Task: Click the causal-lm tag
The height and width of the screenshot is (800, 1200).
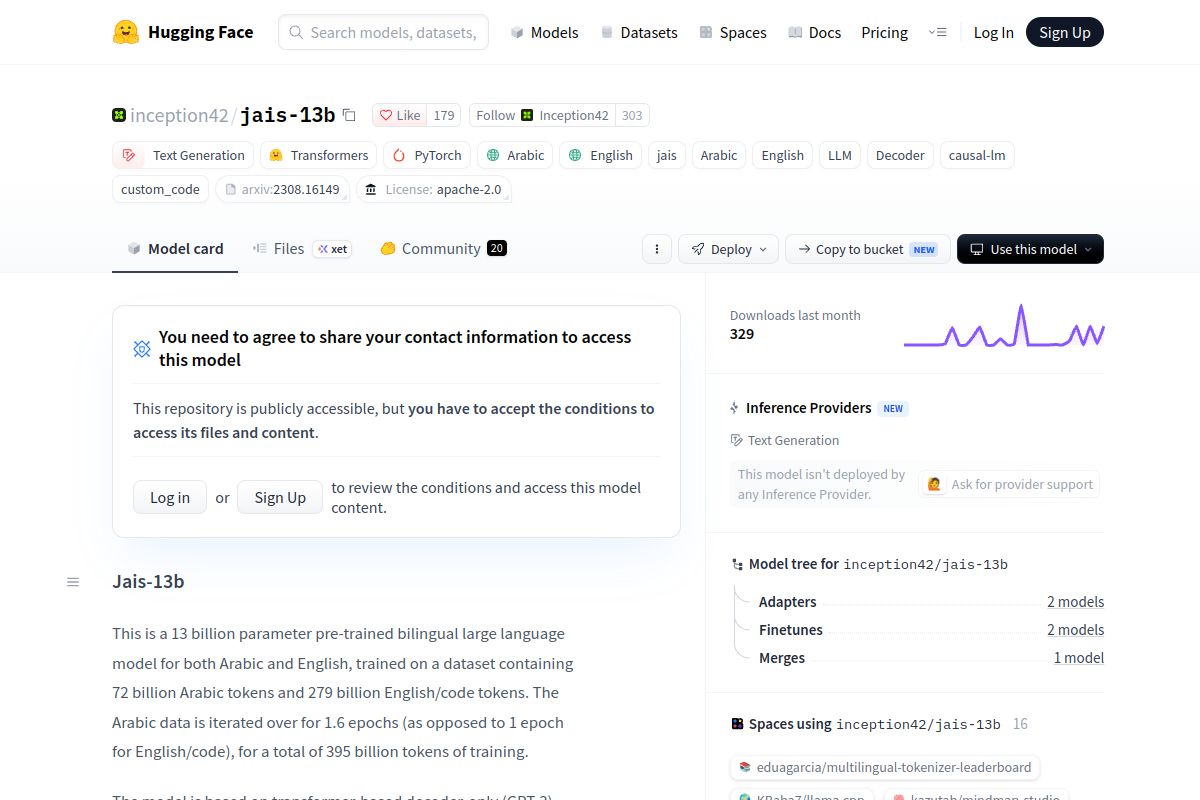Action: point(978,155)
